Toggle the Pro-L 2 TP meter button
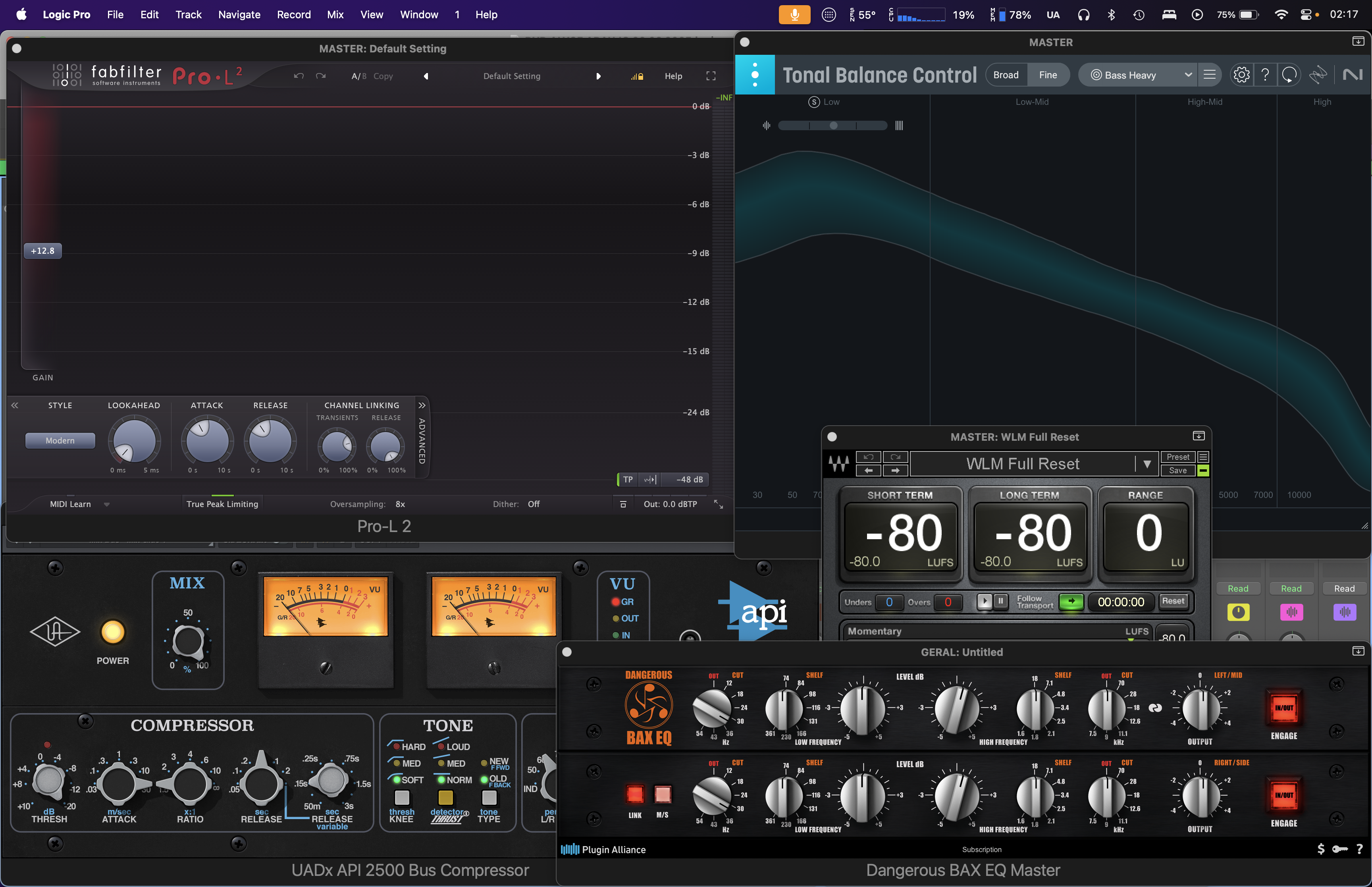This screenshot has height=887, width=1372. [628, 479]
